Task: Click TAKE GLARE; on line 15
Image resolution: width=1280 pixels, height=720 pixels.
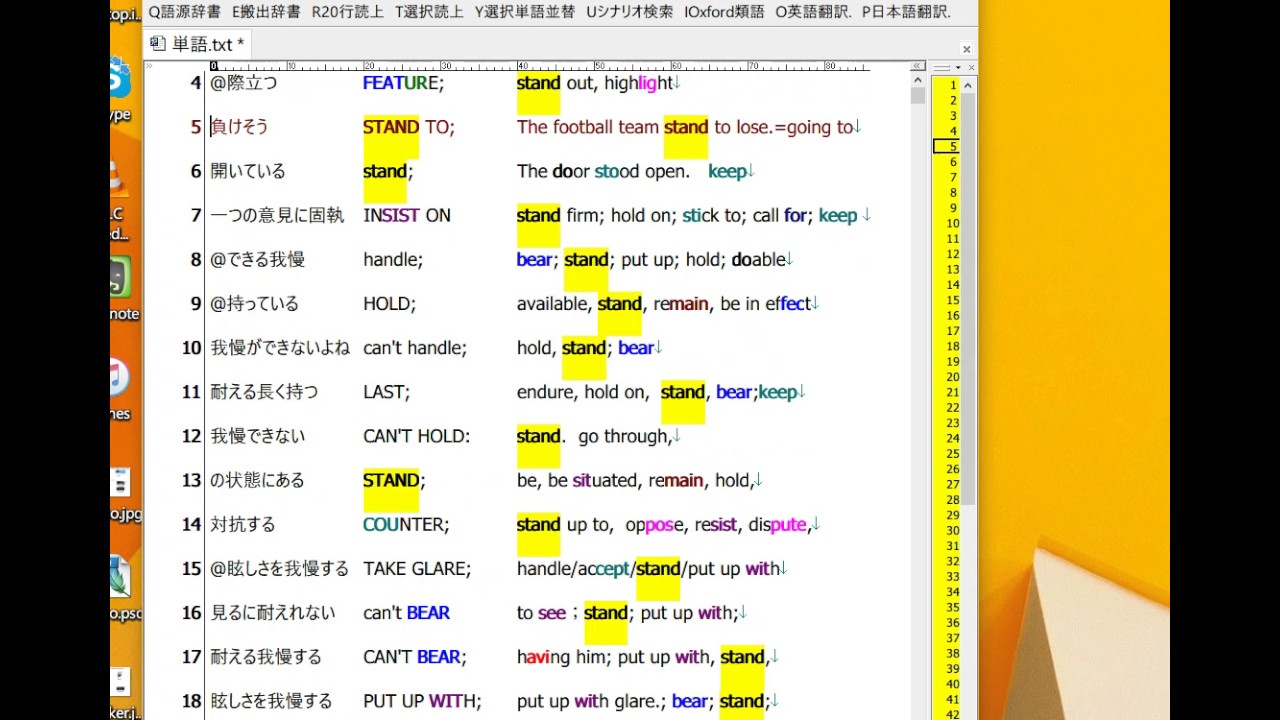Action: (x=417, y=568)
